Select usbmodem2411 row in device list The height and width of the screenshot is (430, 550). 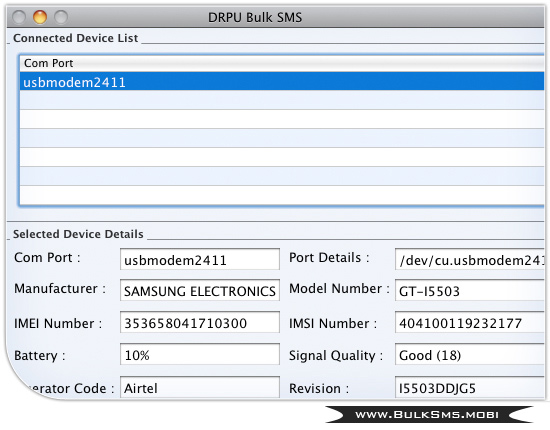coord(282,81)
